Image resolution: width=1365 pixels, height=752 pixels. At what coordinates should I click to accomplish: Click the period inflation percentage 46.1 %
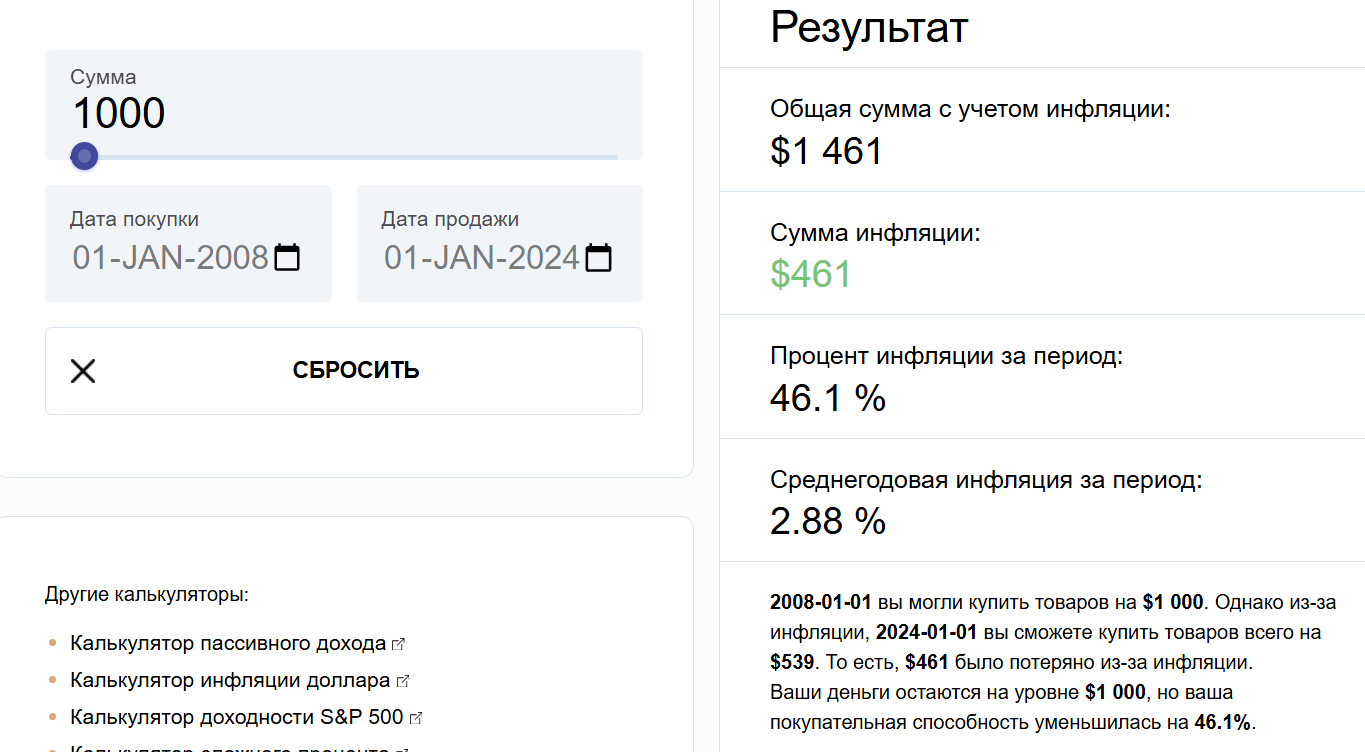pos(828,398)
